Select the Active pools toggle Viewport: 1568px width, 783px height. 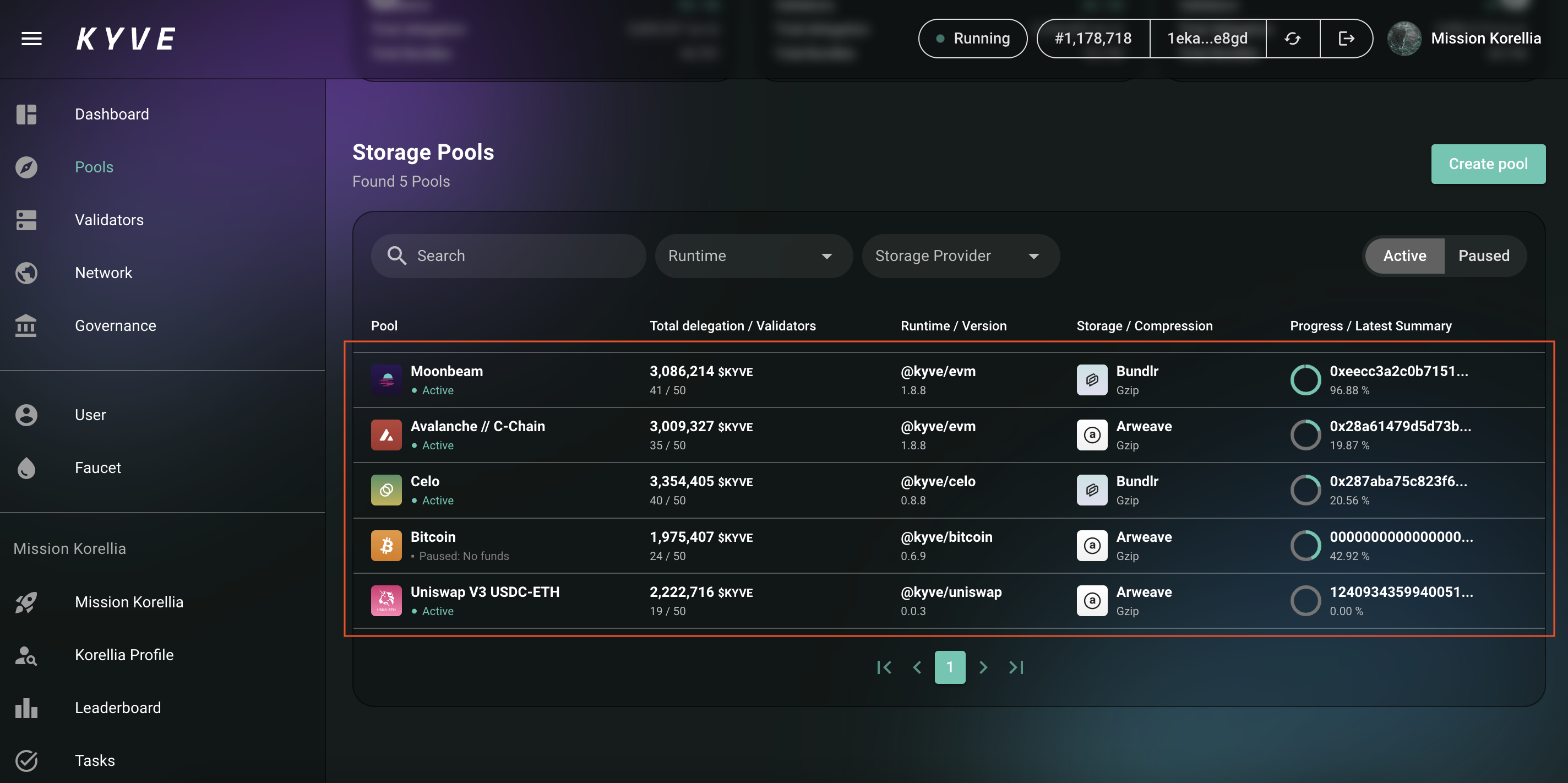pos(1404,255)
